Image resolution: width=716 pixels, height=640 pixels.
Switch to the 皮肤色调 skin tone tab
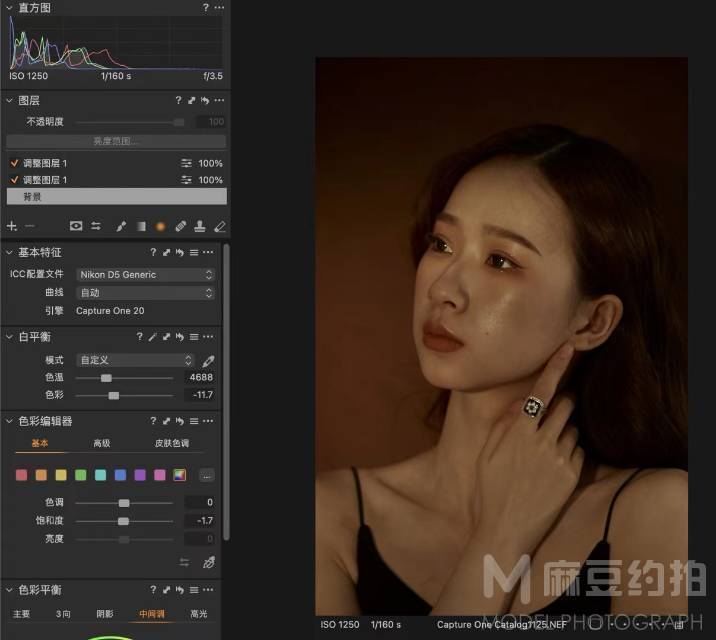coord(172,443)
